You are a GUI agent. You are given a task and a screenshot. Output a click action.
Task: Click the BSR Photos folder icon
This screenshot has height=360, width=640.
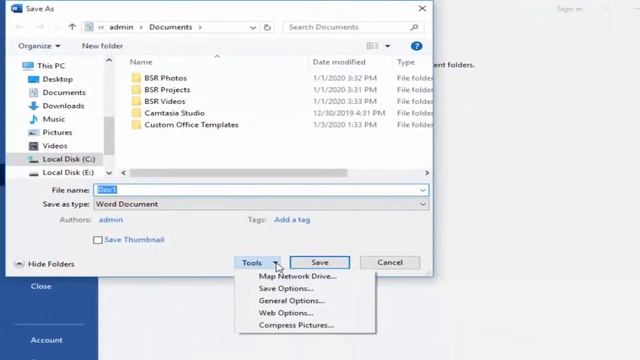[136, 78]
